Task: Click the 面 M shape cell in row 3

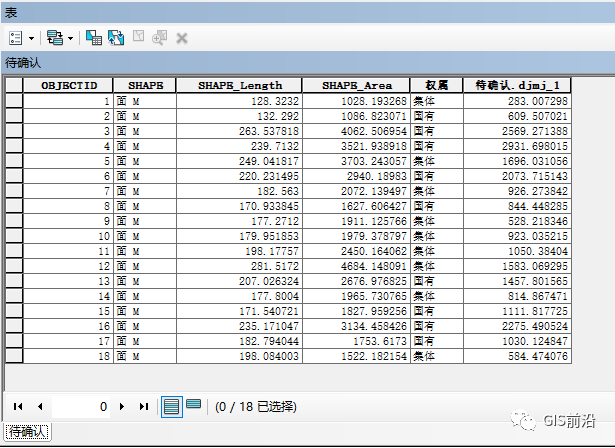Action: tap(145, 131)
